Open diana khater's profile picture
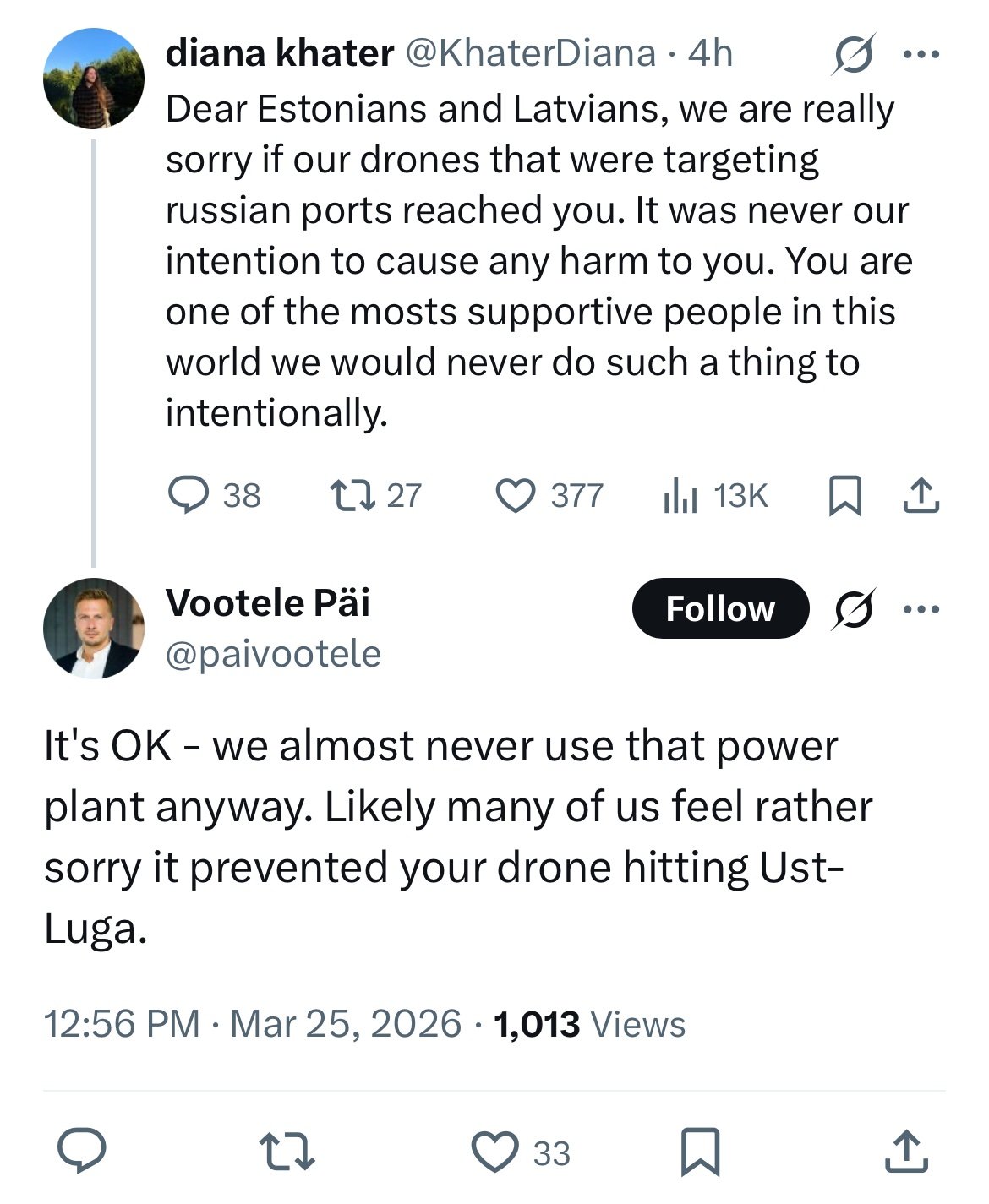The width and height of the screenshot is (989, 1204). point(94,79)
